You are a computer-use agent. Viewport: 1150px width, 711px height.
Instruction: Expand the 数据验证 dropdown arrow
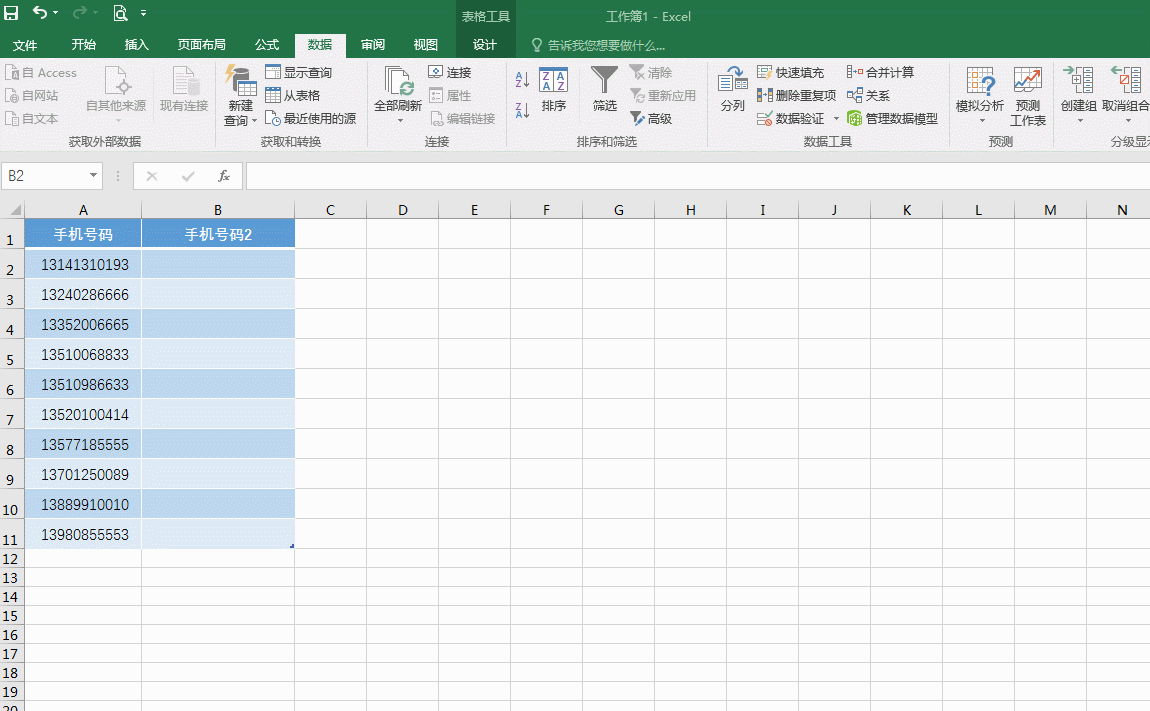click(836, 118)
